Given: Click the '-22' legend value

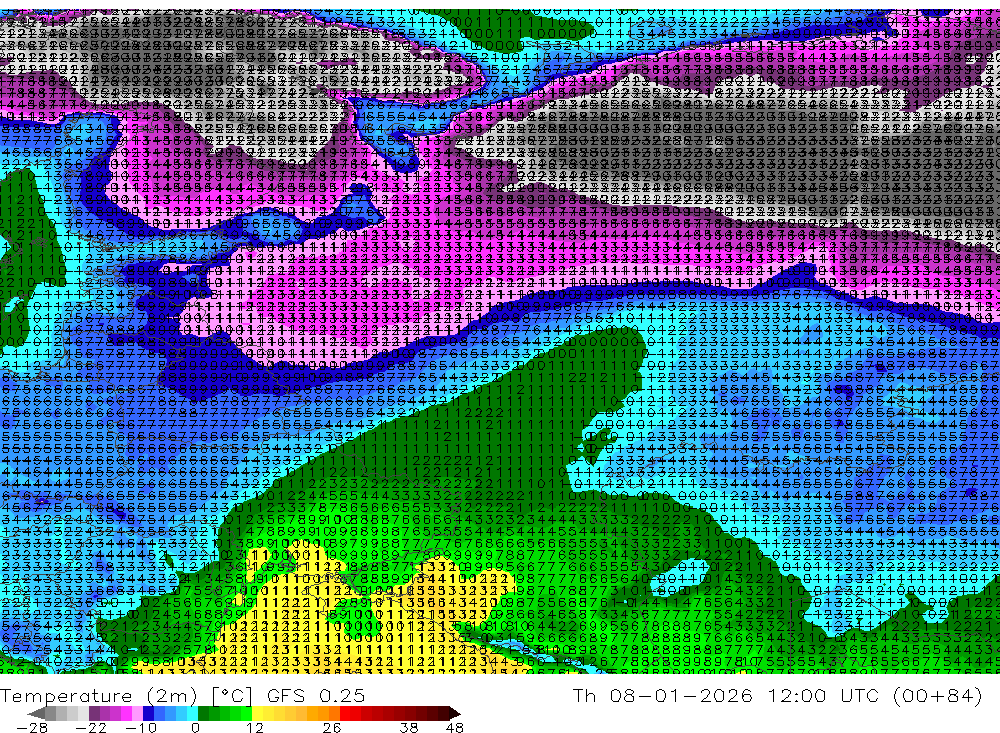Looking at the screenshot, I should tap(91, 727).
